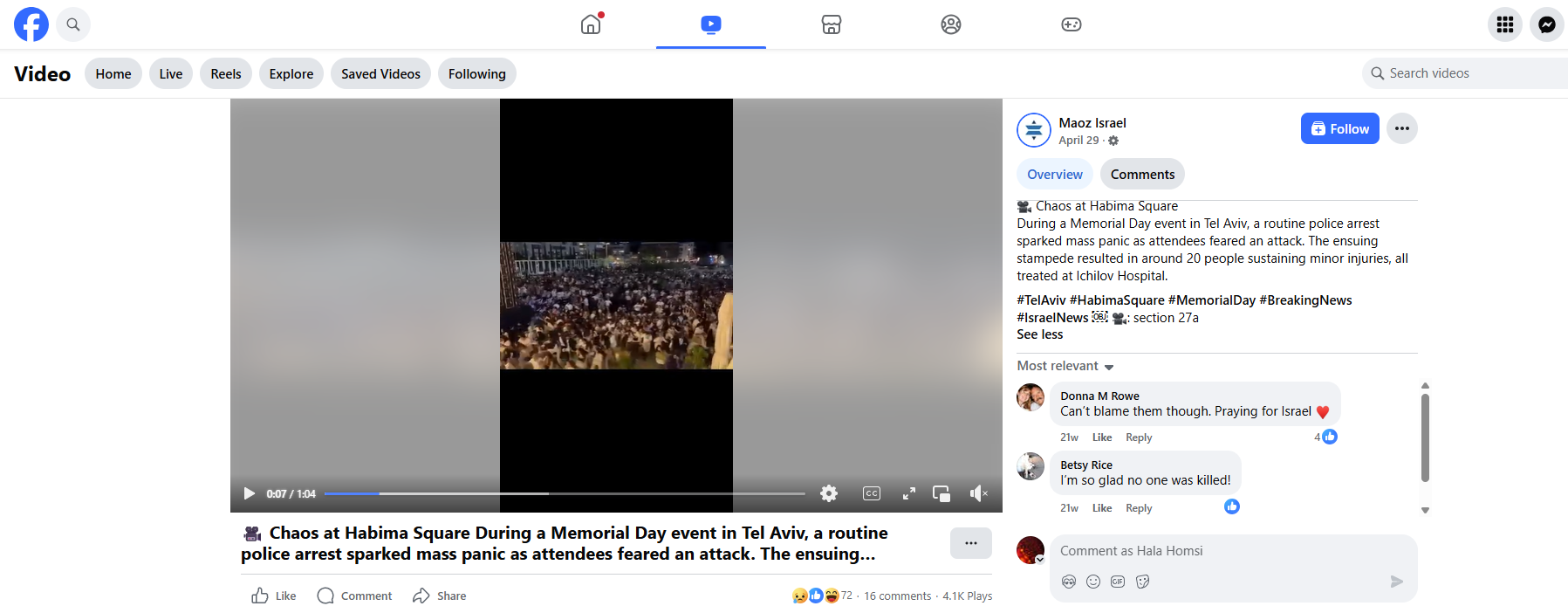Viewport: 1568px width, 613px height.
Task: Insert a GIF in comment
Action: tap(1118, 582)
